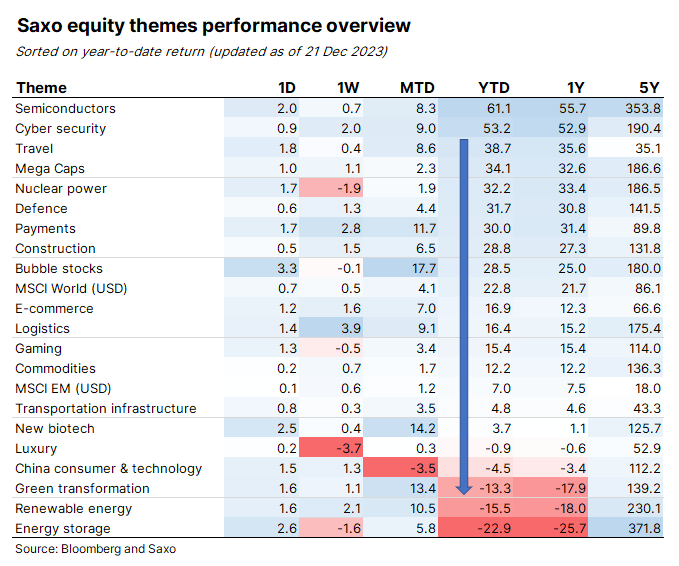679x566 pixels.
Task: Select the Transportation infrastructure row label
Action: [105, 408]
